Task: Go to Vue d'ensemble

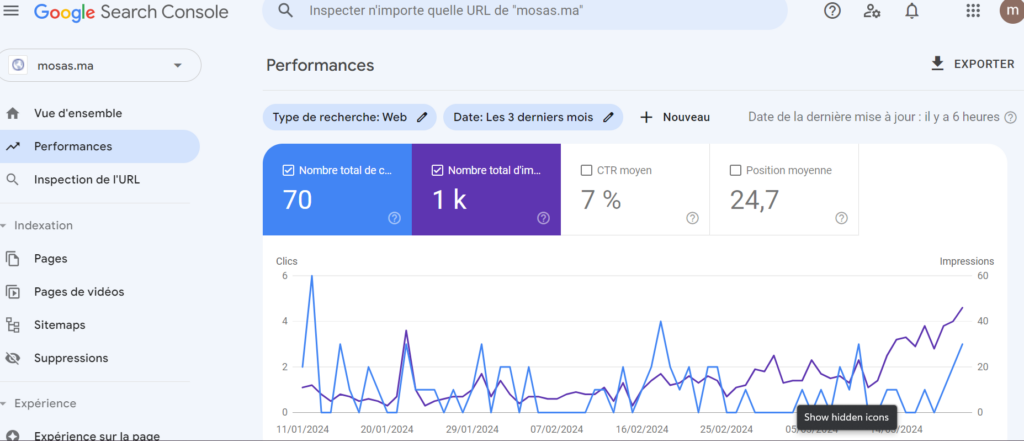Action: pos(78,113)
